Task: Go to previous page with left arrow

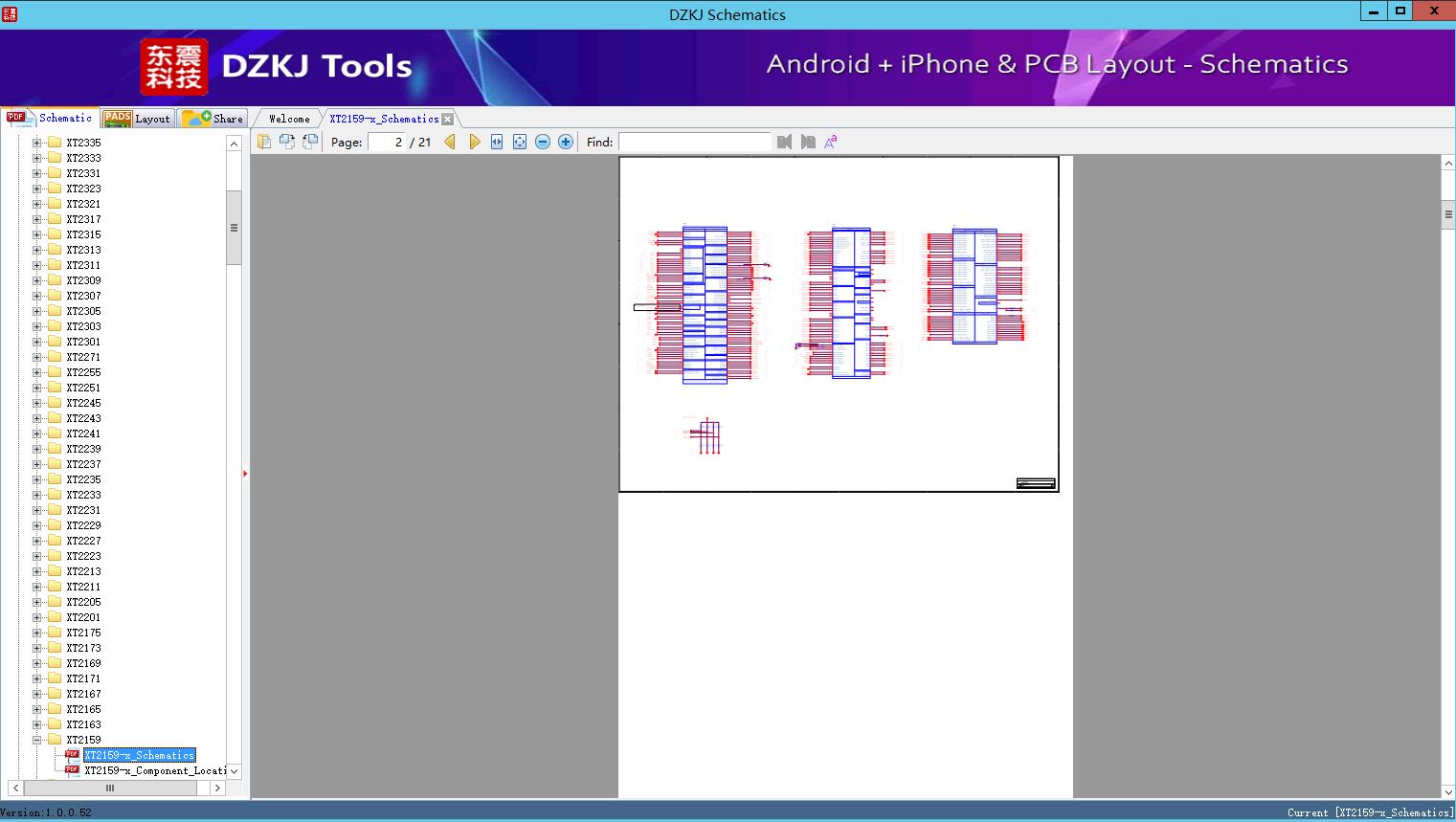Action: pyautogui.click(x=450, y=142)
